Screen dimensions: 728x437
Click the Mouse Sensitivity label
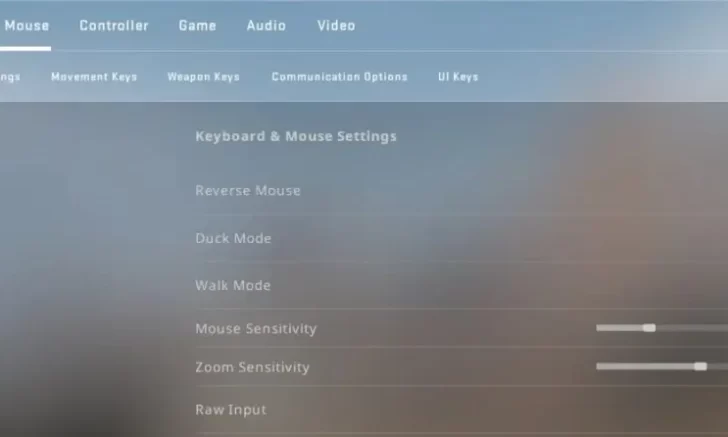pyautogui.click(x=256, y=328)
